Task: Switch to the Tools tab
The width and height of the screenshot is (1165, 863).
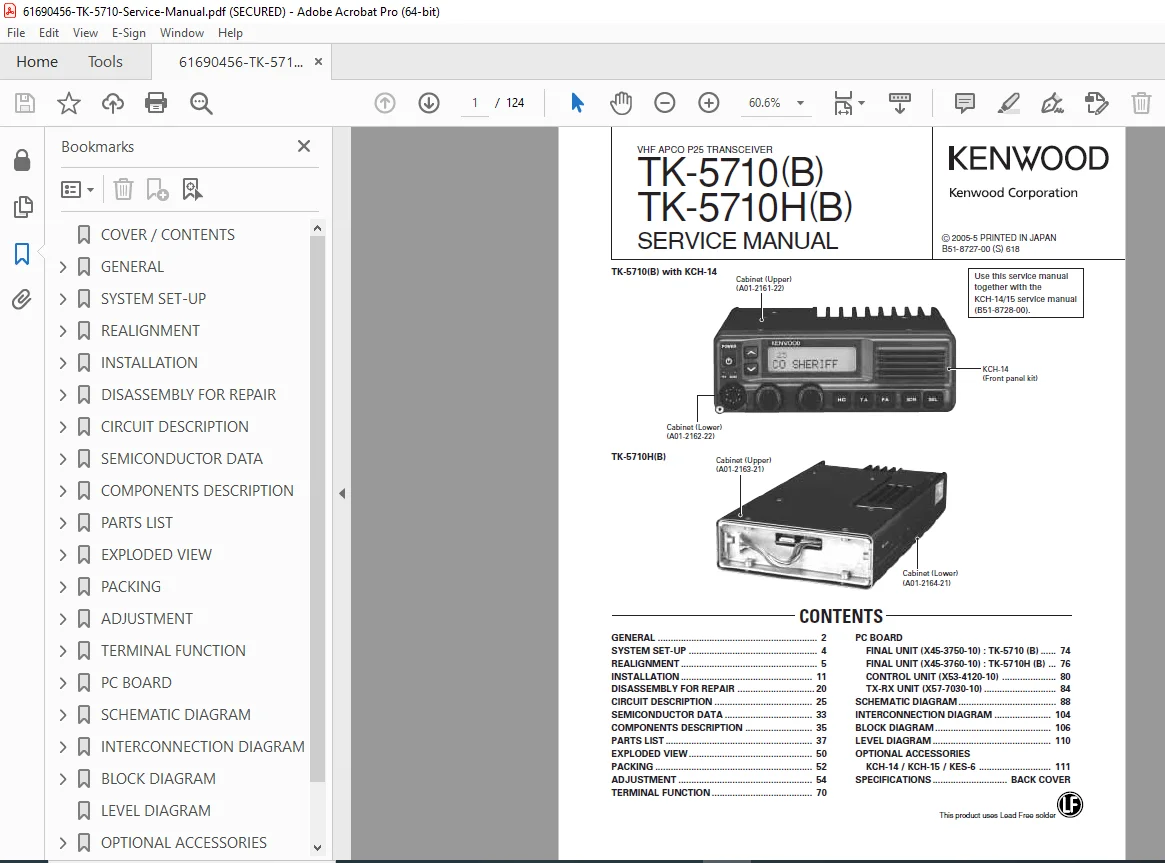Action: click(x=105, y=62)
